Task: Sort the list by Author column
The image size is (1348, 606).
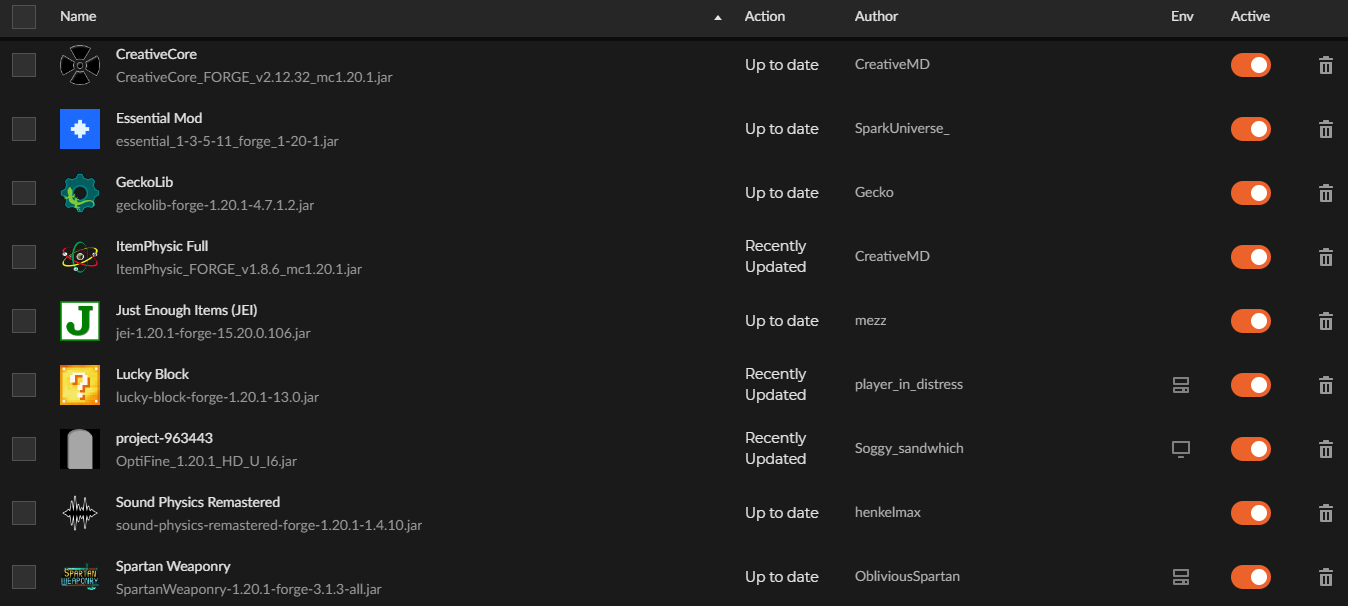Action: [876, 16]
